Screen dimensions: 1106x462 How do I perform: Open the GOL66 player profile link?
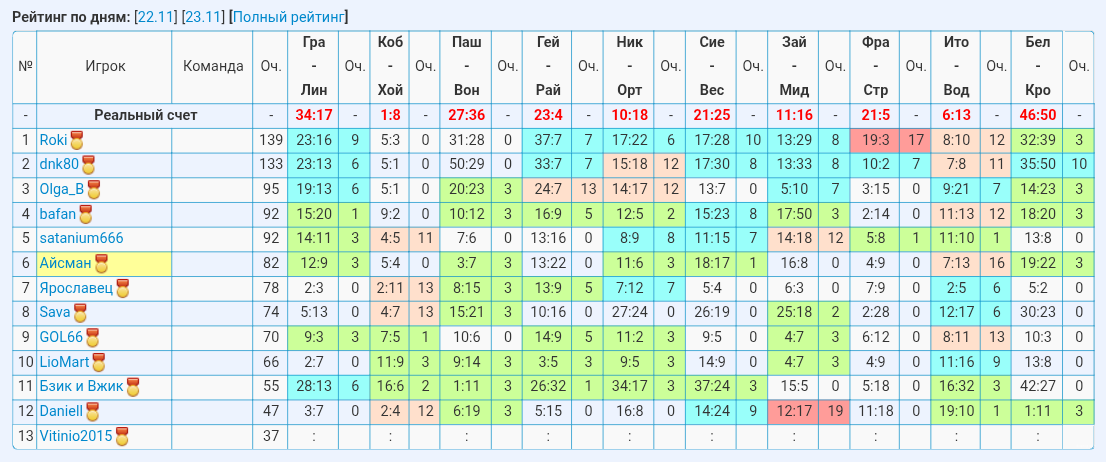(x=61, y=337)
